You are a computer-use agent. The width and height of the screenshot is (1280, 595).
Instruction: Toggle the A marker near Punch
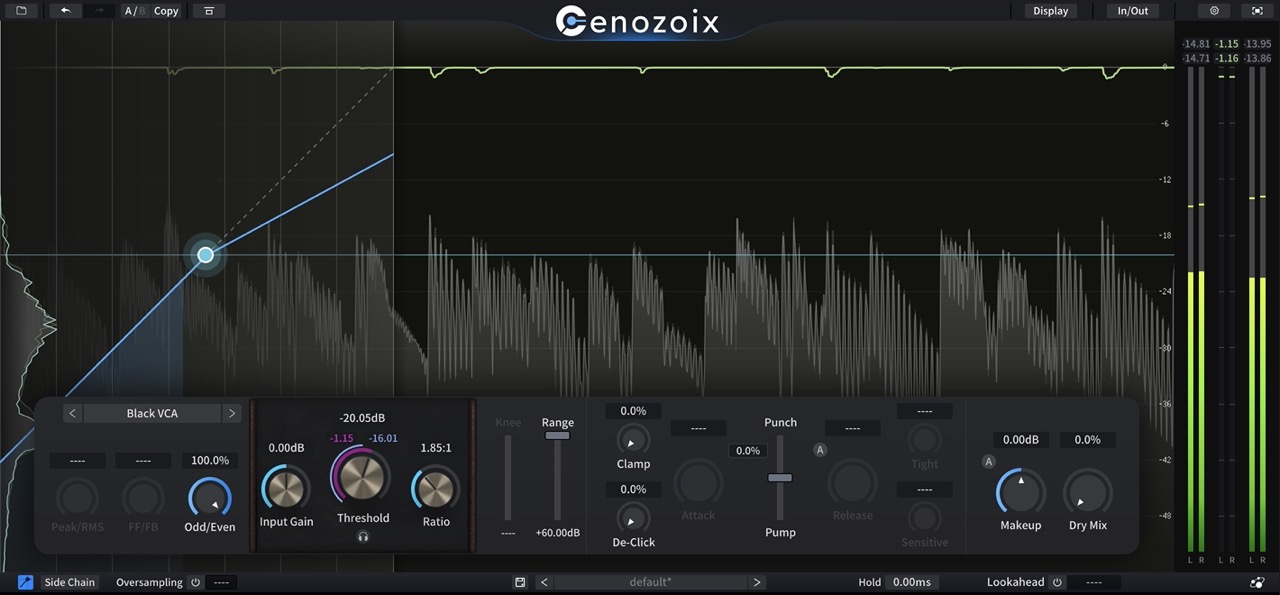pos(820,449)
